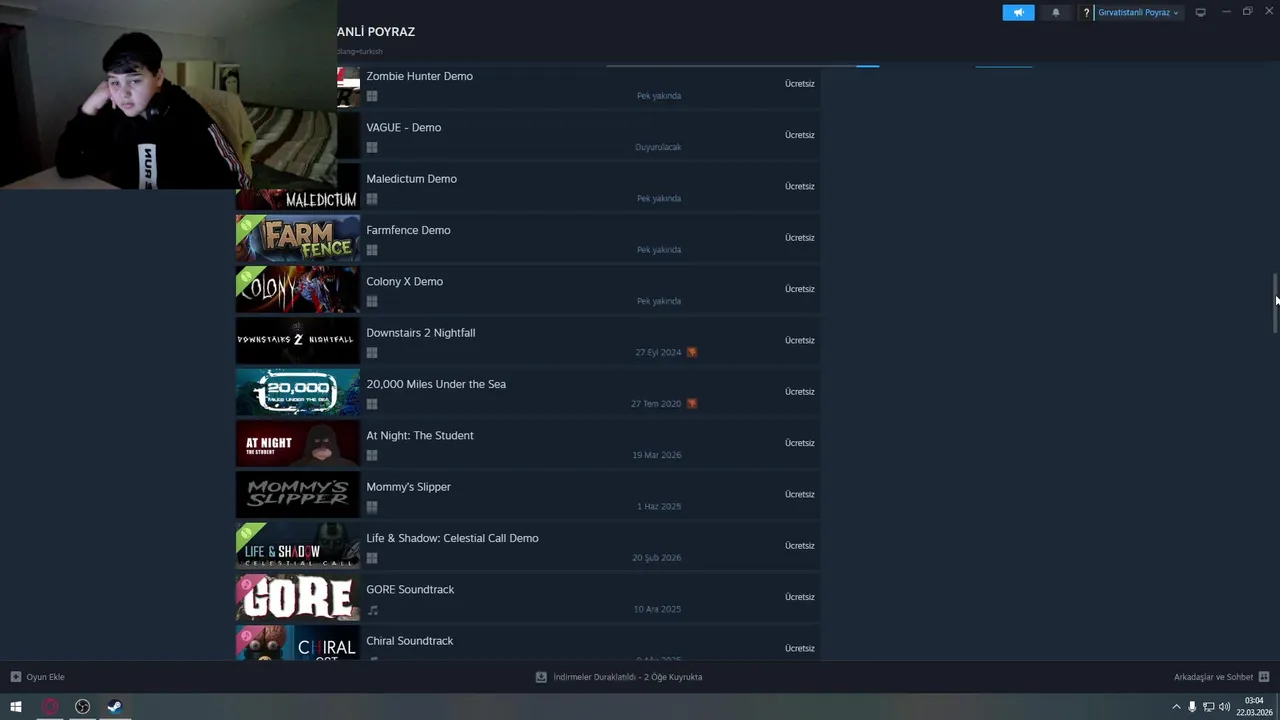The height and width of the screenshot is (720, 1280).
Task: Open Maledictum Demo title
Action: [411, 179]
